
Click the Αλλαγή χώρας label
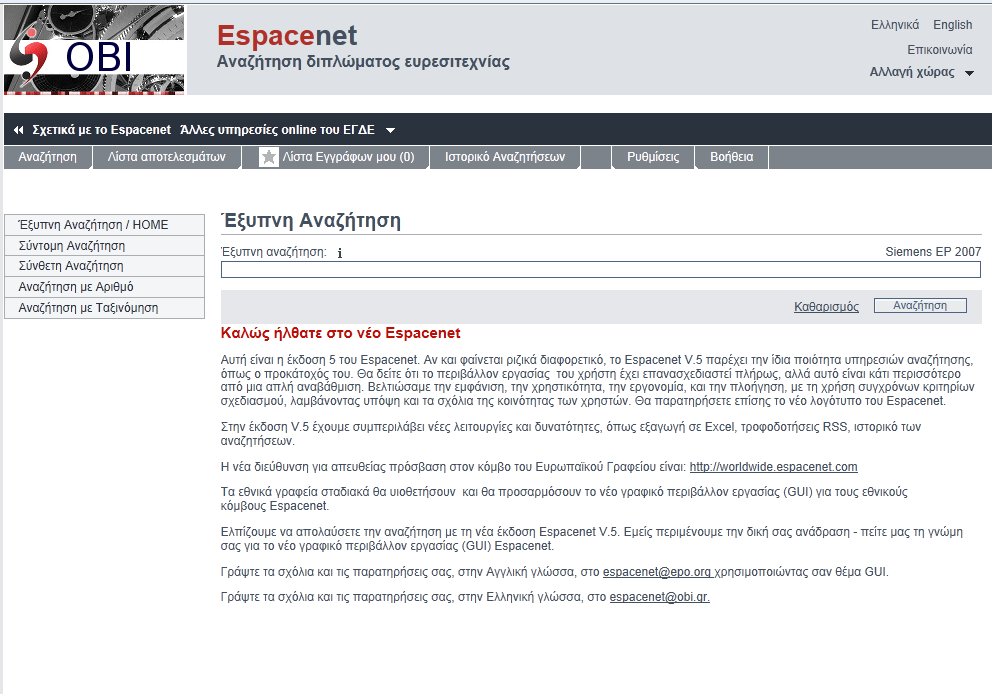912,72
